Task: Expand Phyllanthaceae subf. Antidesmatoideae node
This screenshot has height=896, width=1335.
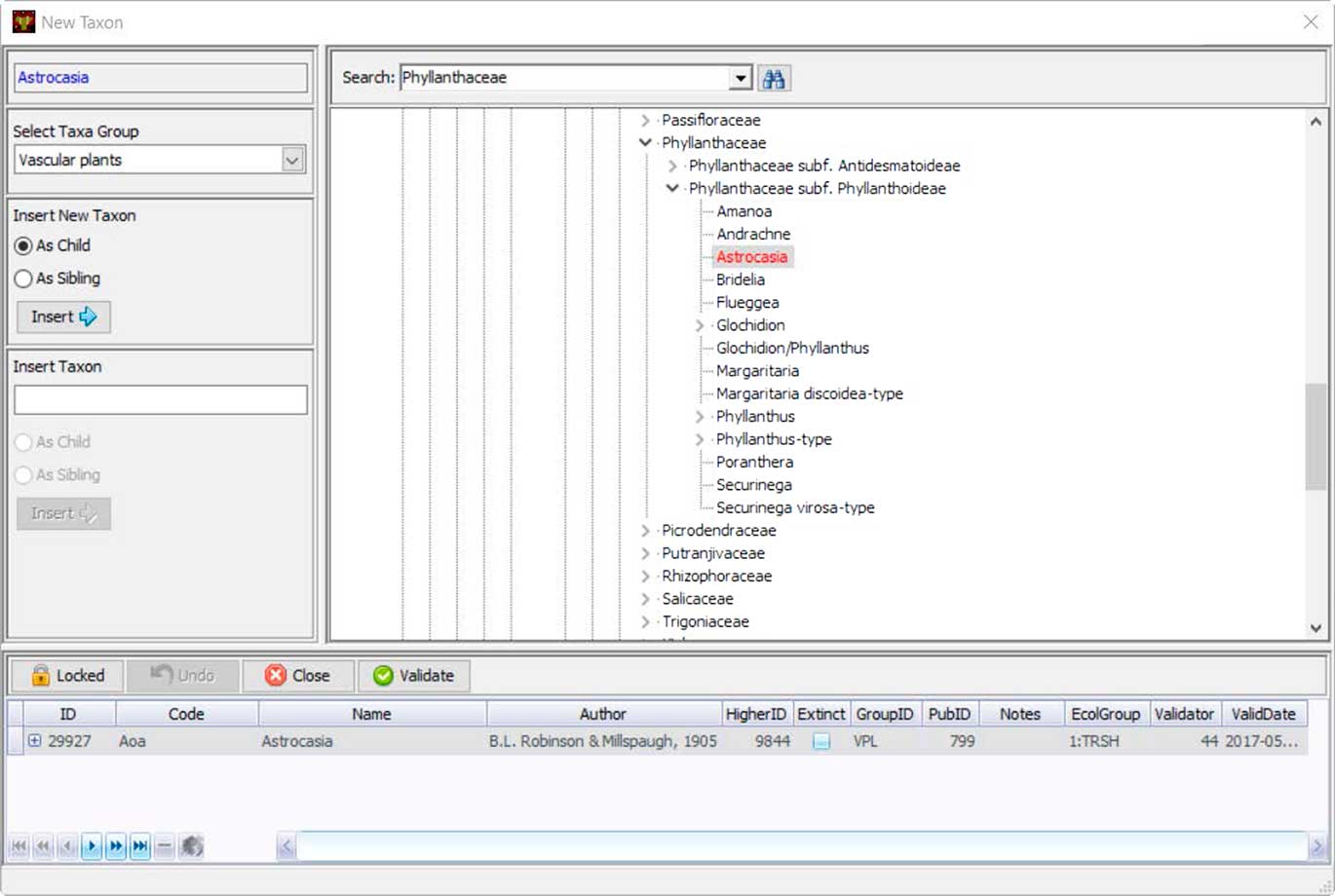Action: click(672, 167)
